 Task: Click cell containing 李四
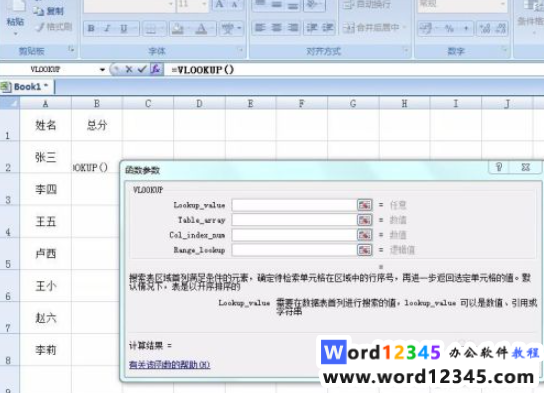click(x=45, y=189)
